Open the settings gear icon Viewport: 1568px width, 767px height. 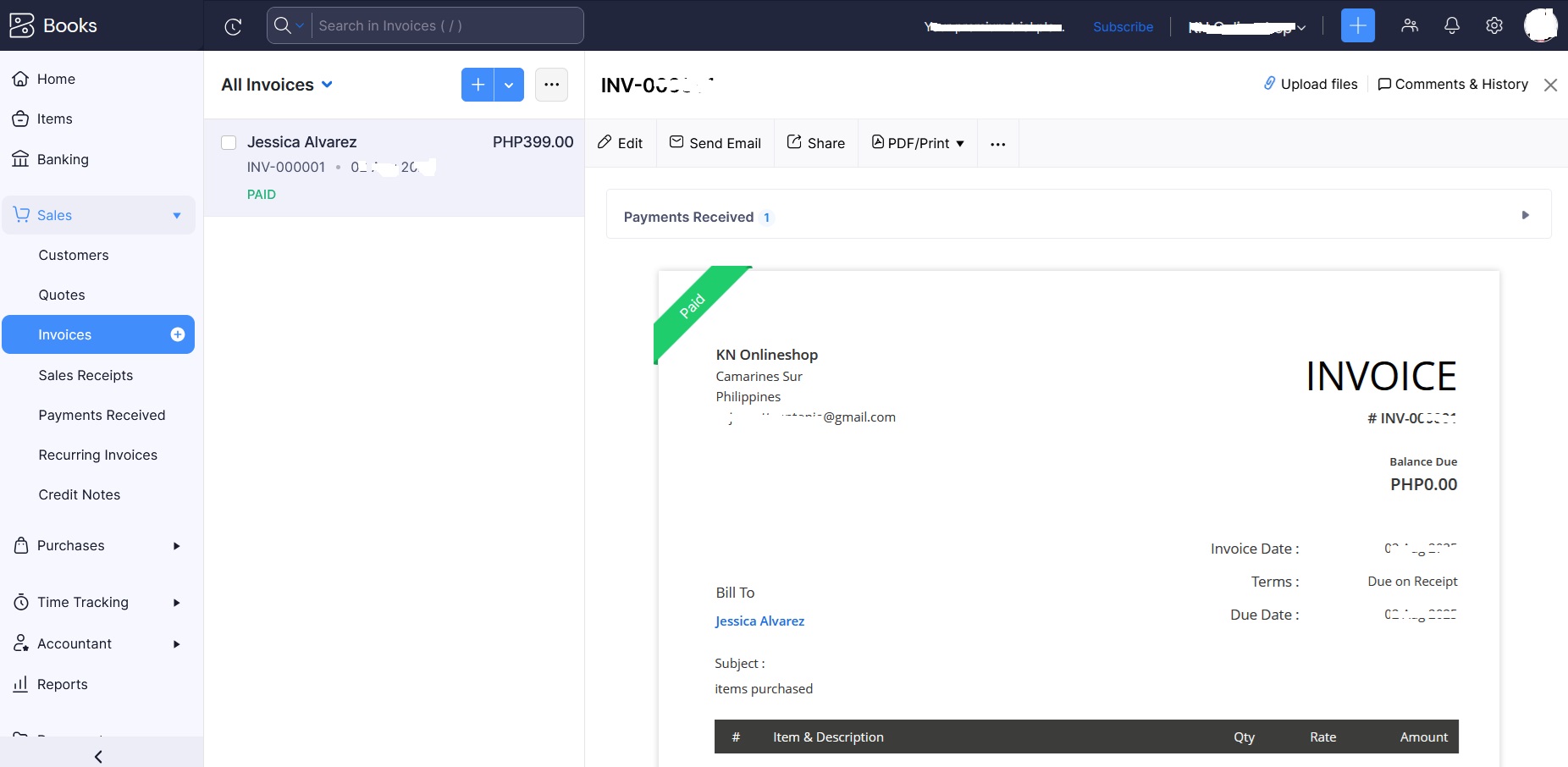point(1494,25)
